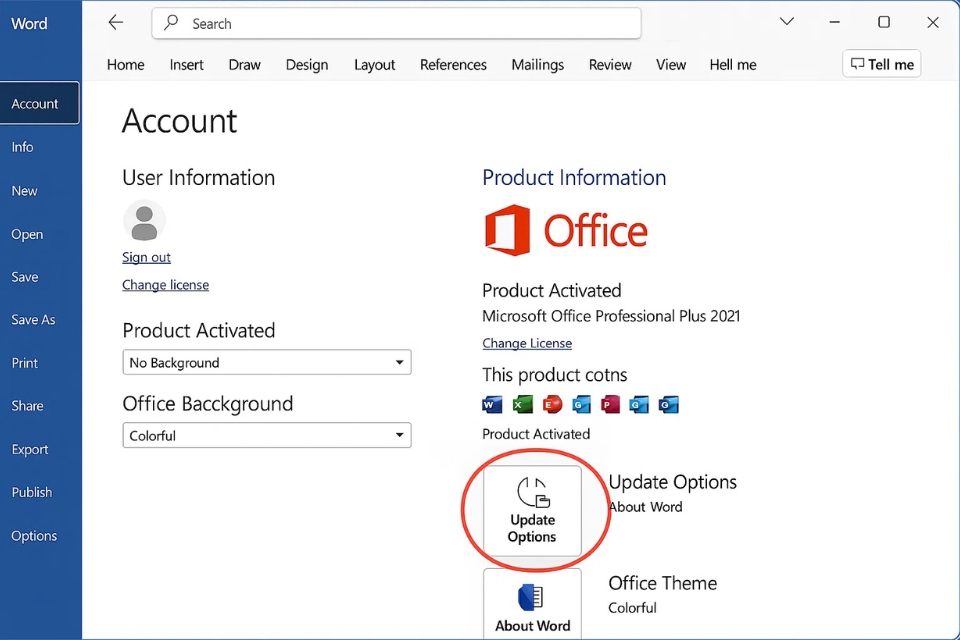The image size is (960, 640).
Task: Click the PowerPoint icon in the apps row
Action: tap(610, 405)
